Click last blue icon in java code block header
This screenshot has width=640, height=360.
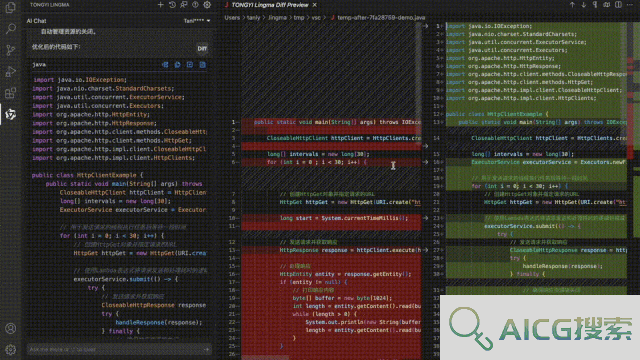pos(202,64)
